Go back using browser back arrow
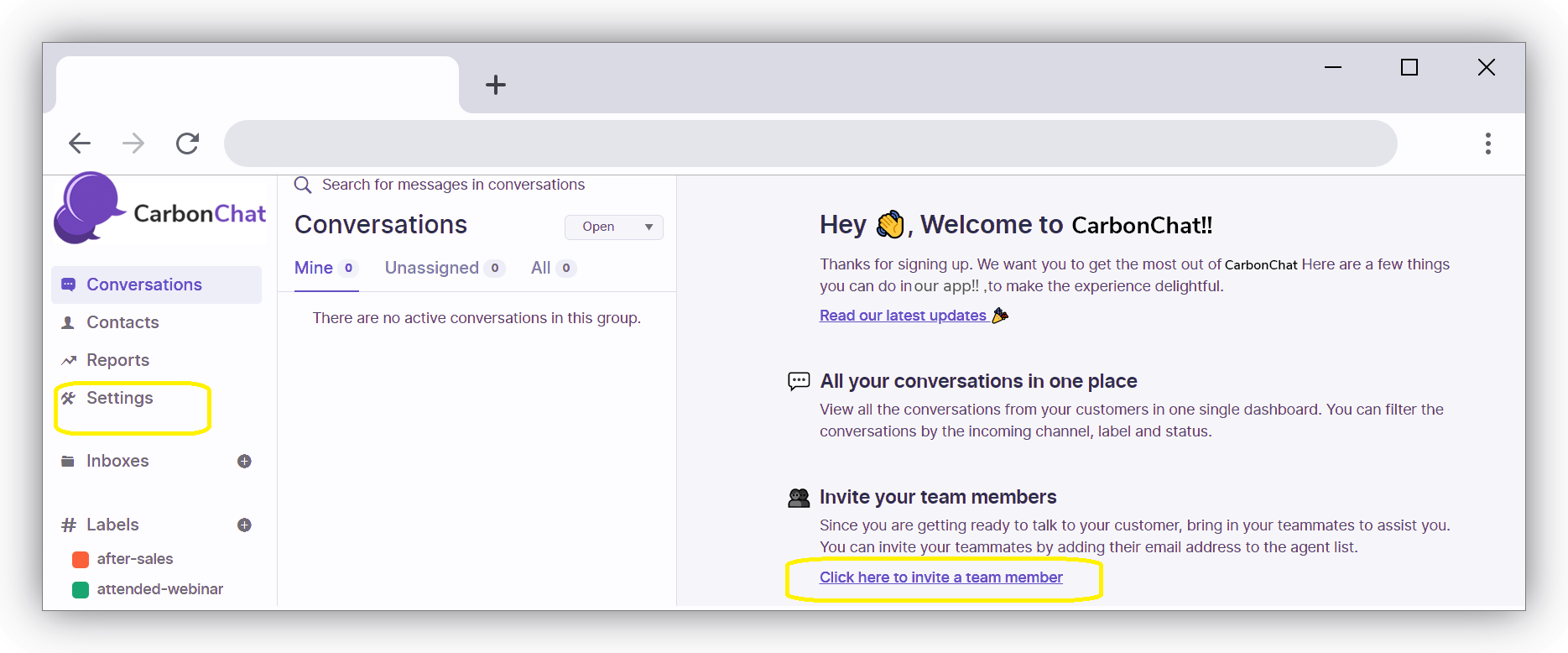 pyautogui.click(x=80, y=144)
